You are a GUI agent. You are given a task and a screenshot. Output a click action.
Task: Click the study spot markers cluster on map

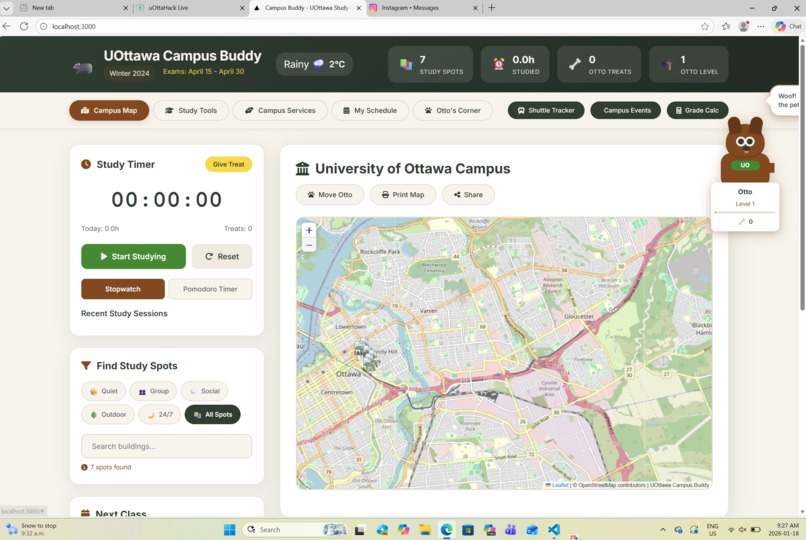tap(366, 354)
